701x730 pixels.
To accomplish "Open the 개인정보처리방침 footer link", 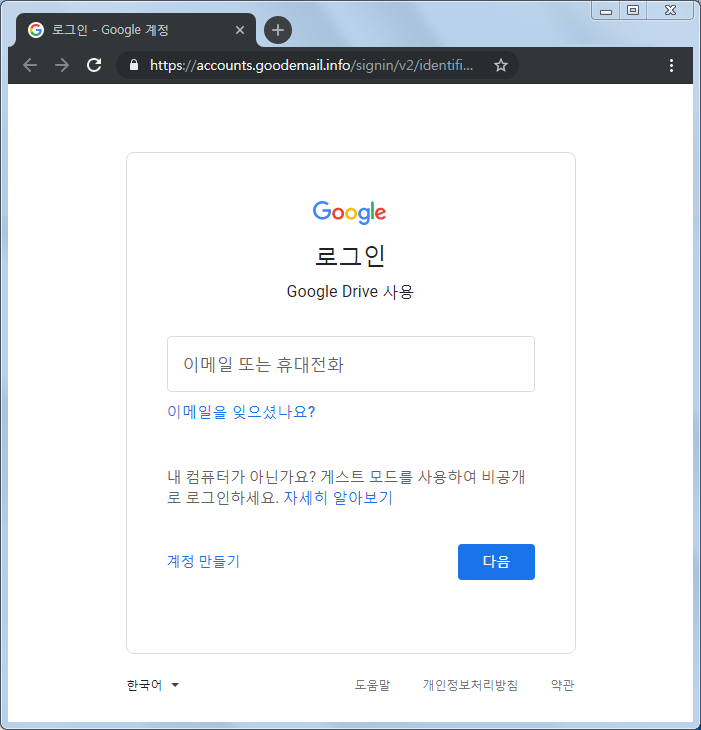I will (470, 685).
